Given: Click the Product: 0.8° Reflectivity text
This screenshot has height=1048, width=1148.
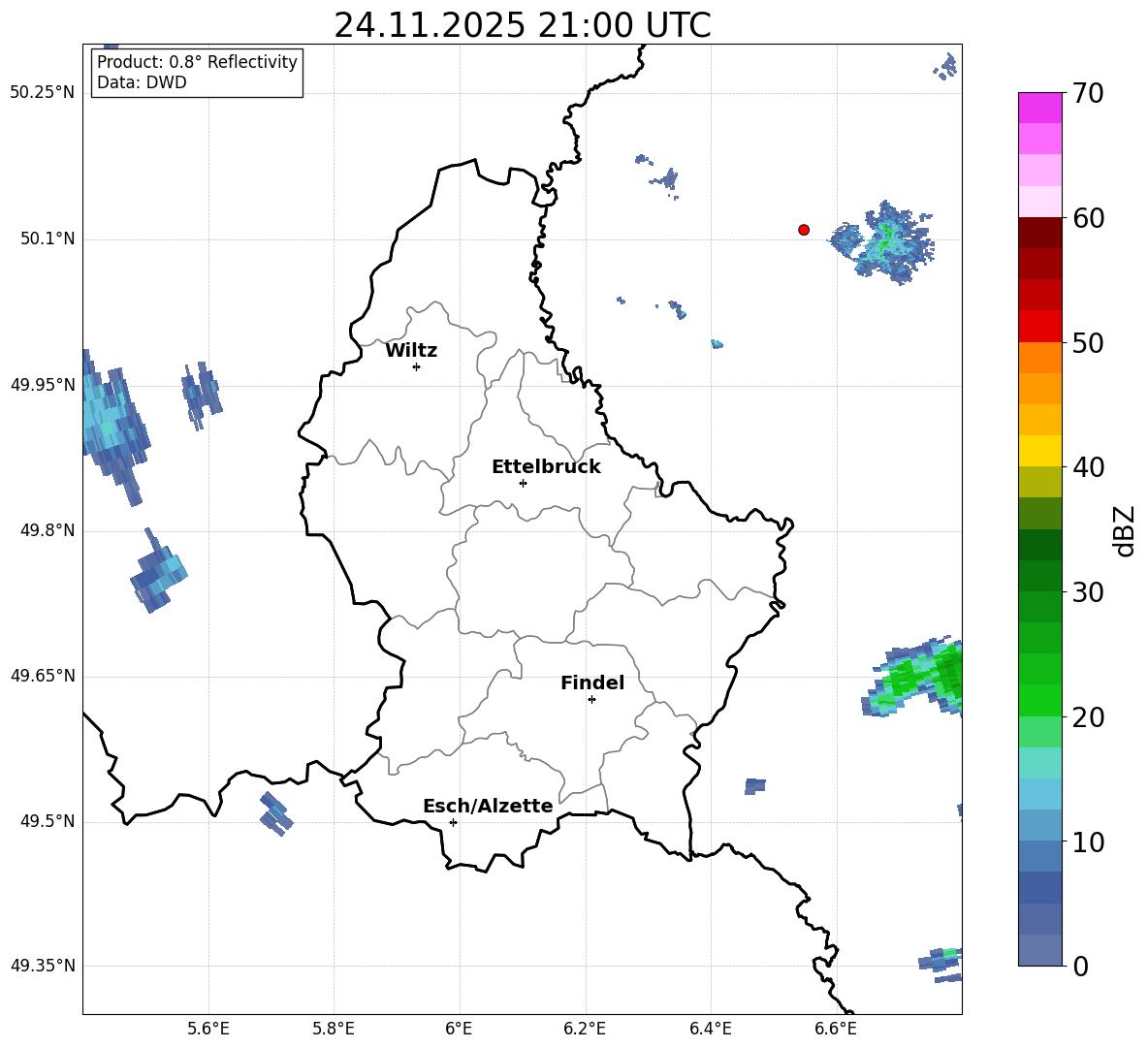Looking at the screenshot, I should (197, 62).
